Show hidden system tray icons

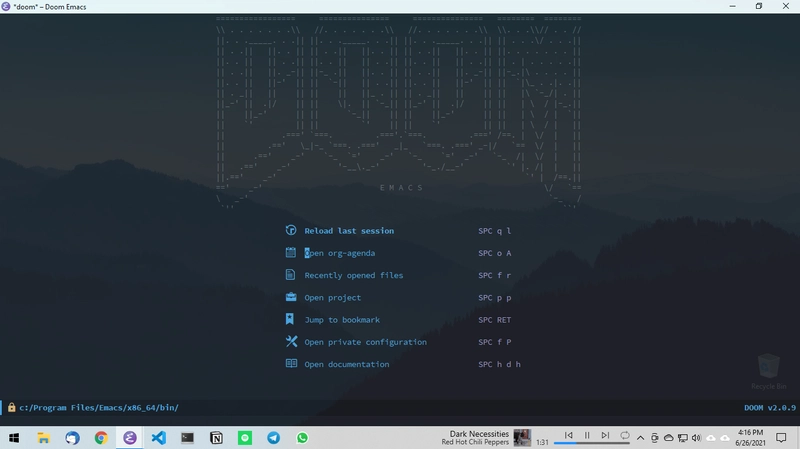641,438
